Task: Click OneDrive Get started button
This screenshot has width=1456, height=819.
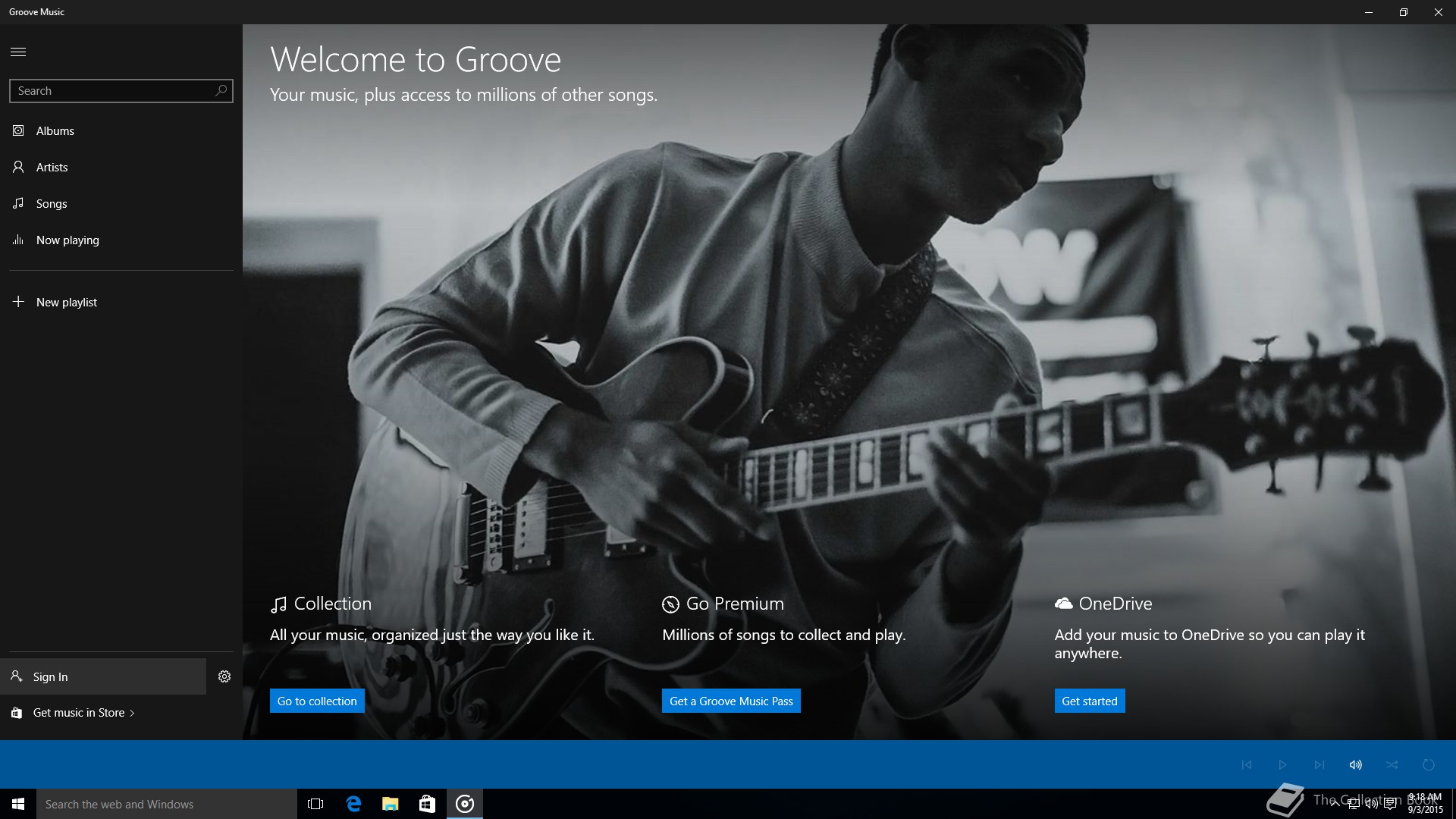Action: [1090, 701]
